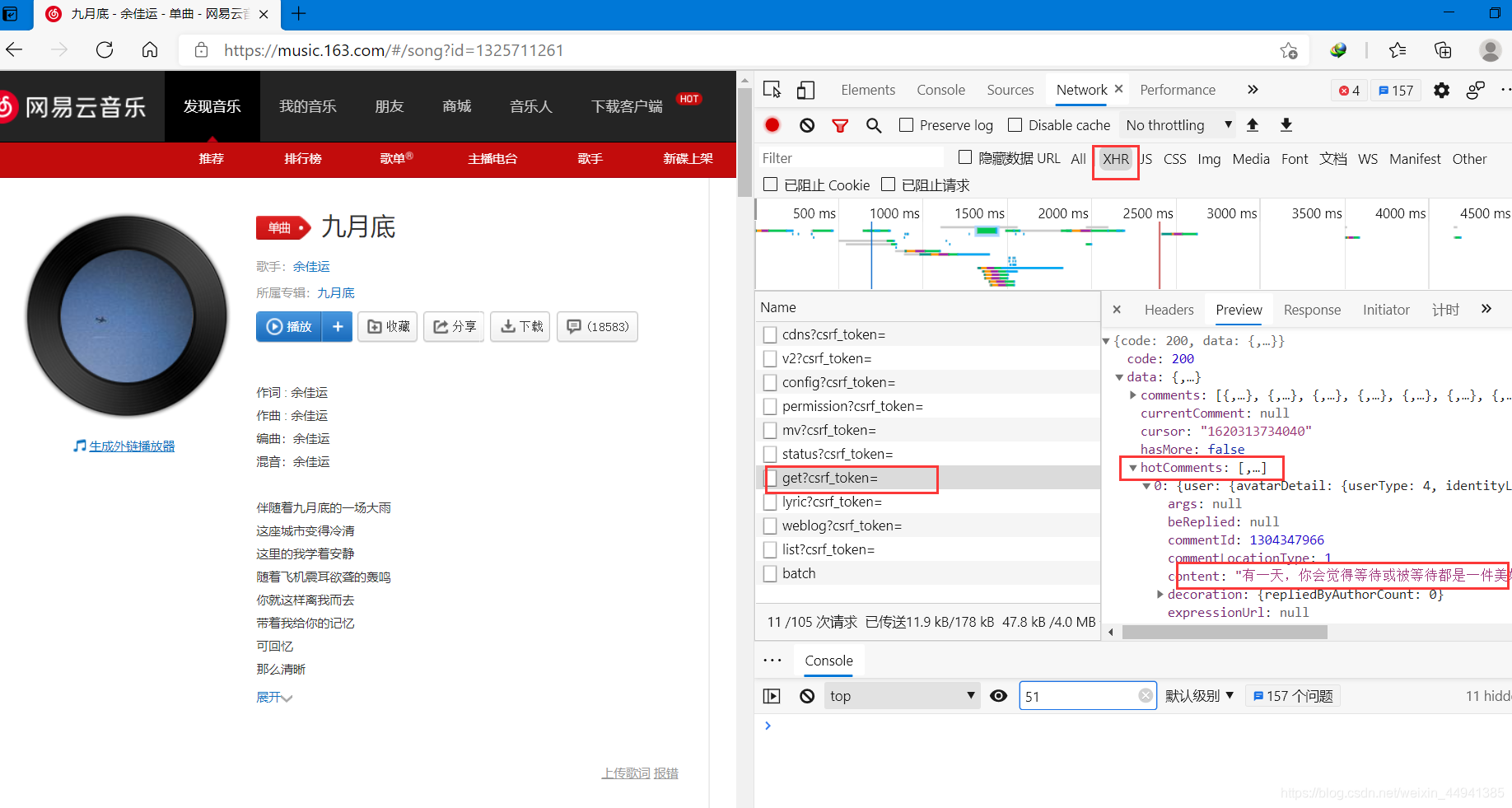Toggle blocked Cookie checkbox

771,184
